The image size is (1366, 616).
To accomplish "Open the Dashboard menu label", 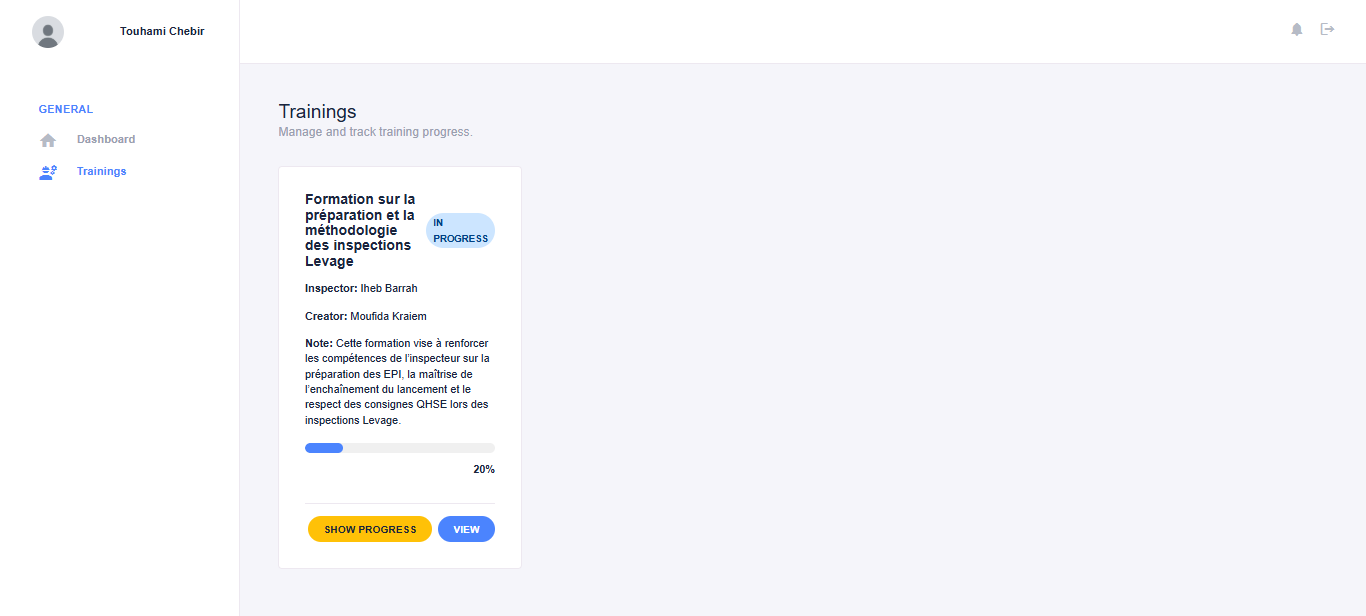I will point(106,140).
